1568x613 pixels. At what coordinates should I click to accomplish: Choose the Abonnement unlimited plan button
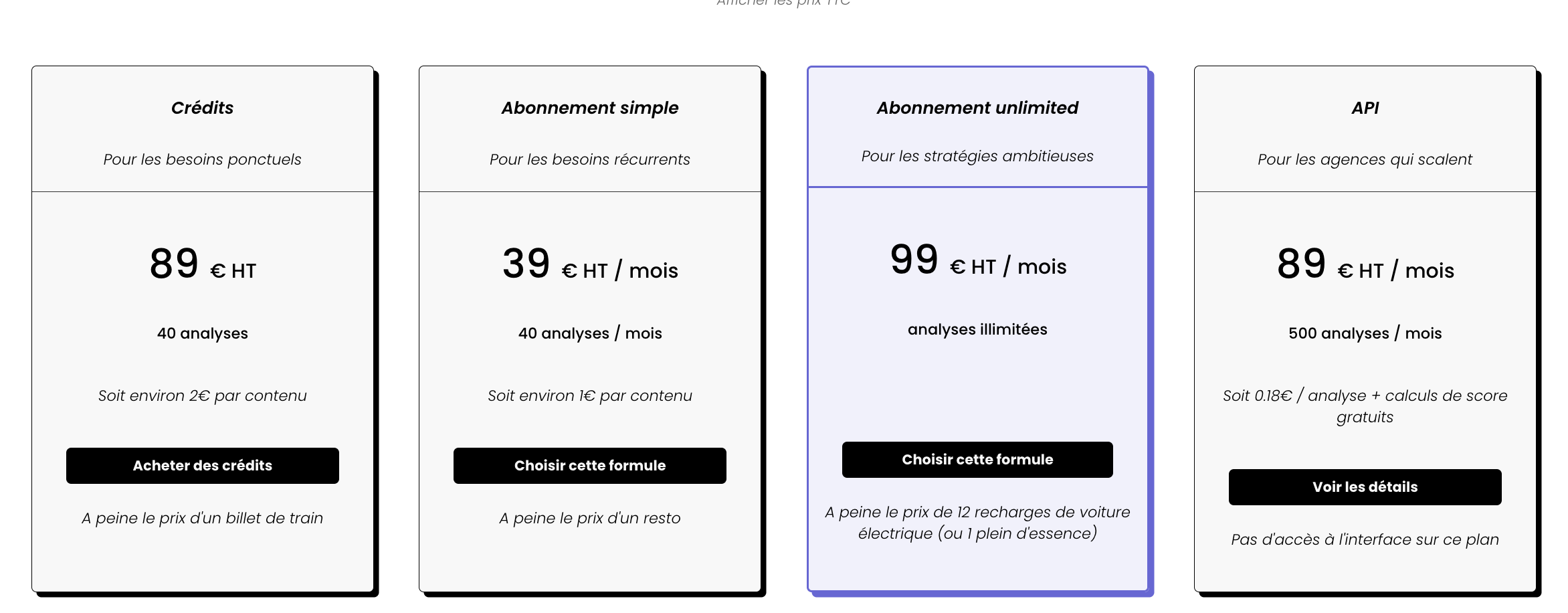tap(977, 460)
